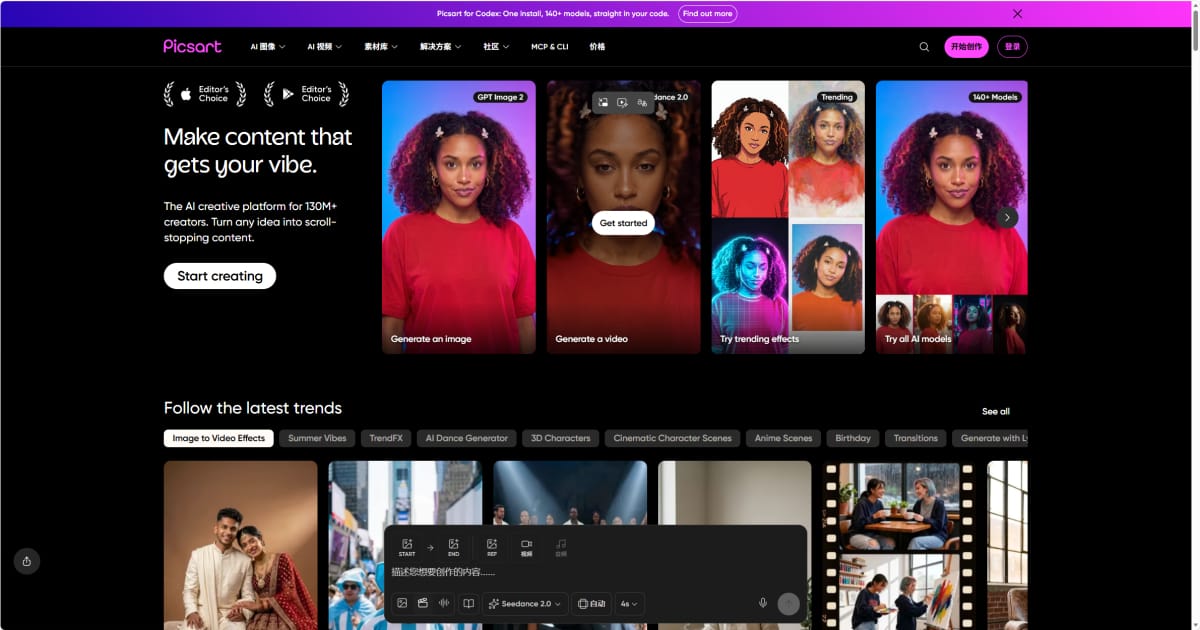Expand the 解决方案 menu

click(x=441, y=47)
